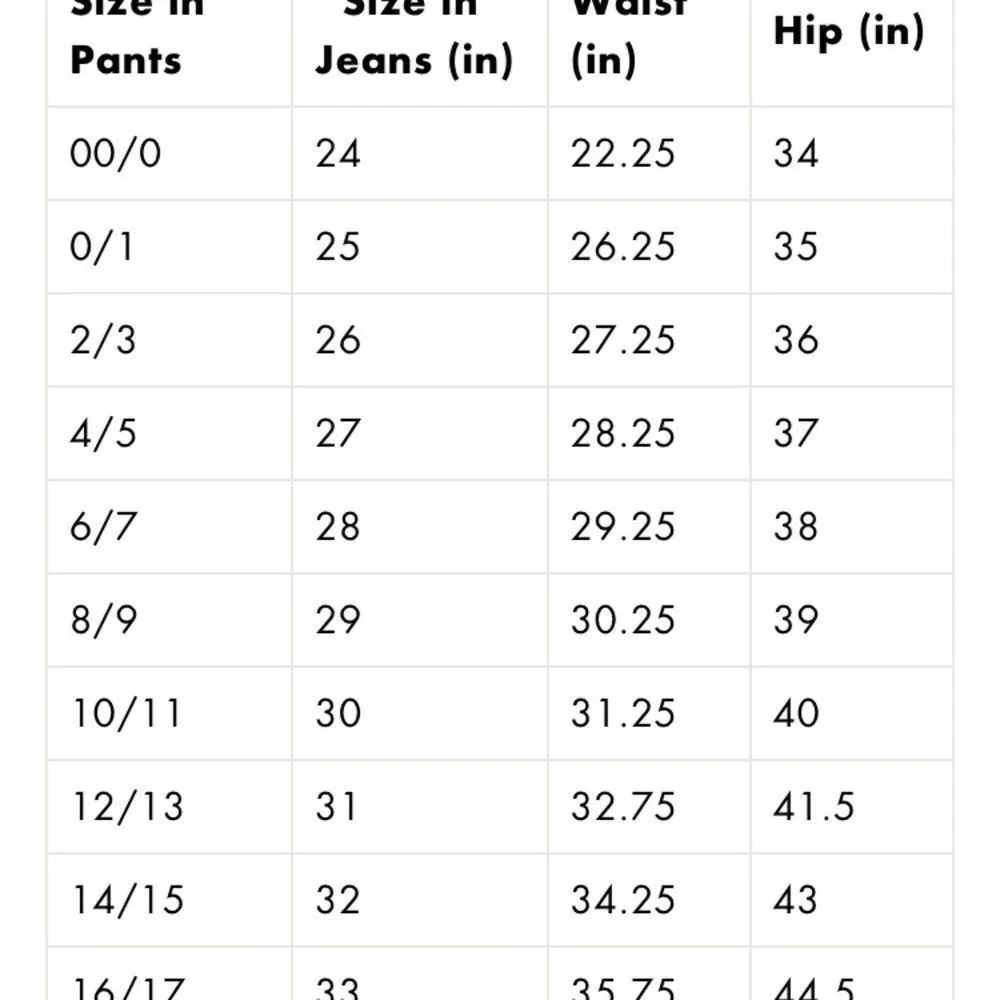Select the 4/5 pants size cell
This screenshot has height=1000, width=1000.
(x=103, y=434)
